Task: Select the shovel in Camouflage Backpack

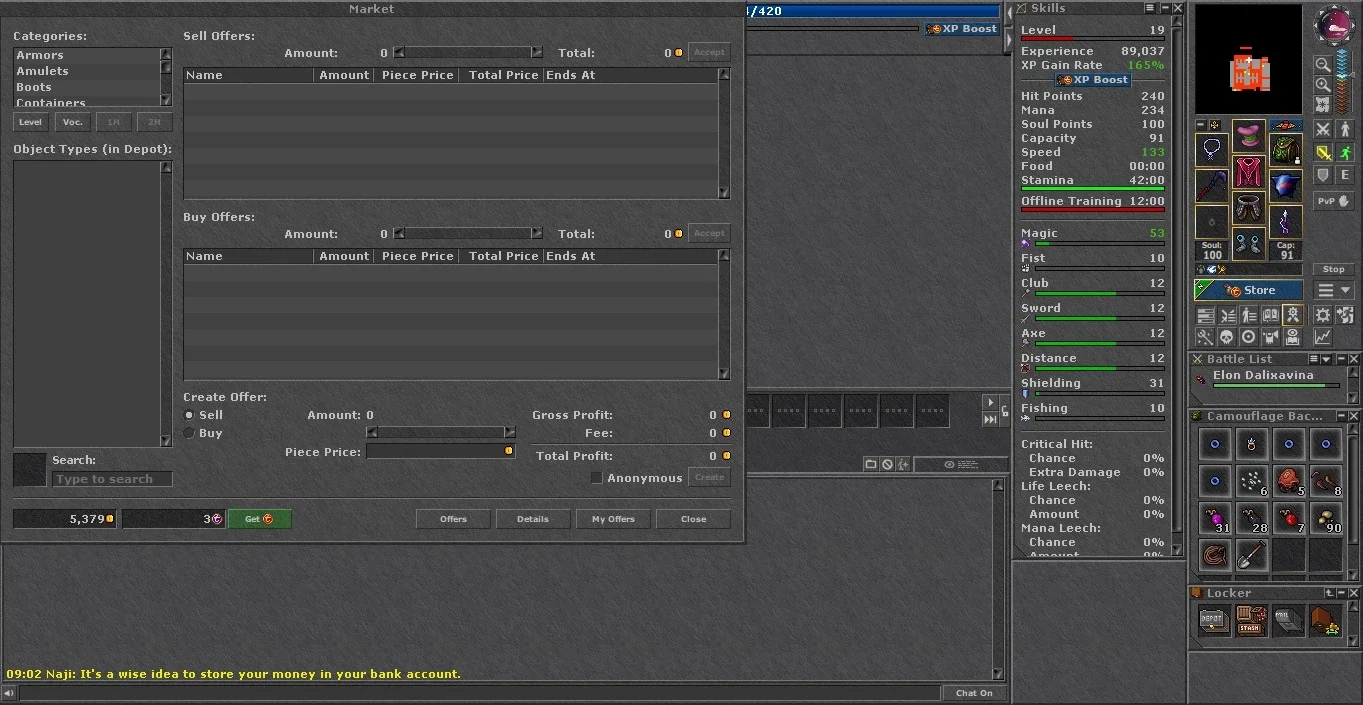Action: [x=1251, y=555]
